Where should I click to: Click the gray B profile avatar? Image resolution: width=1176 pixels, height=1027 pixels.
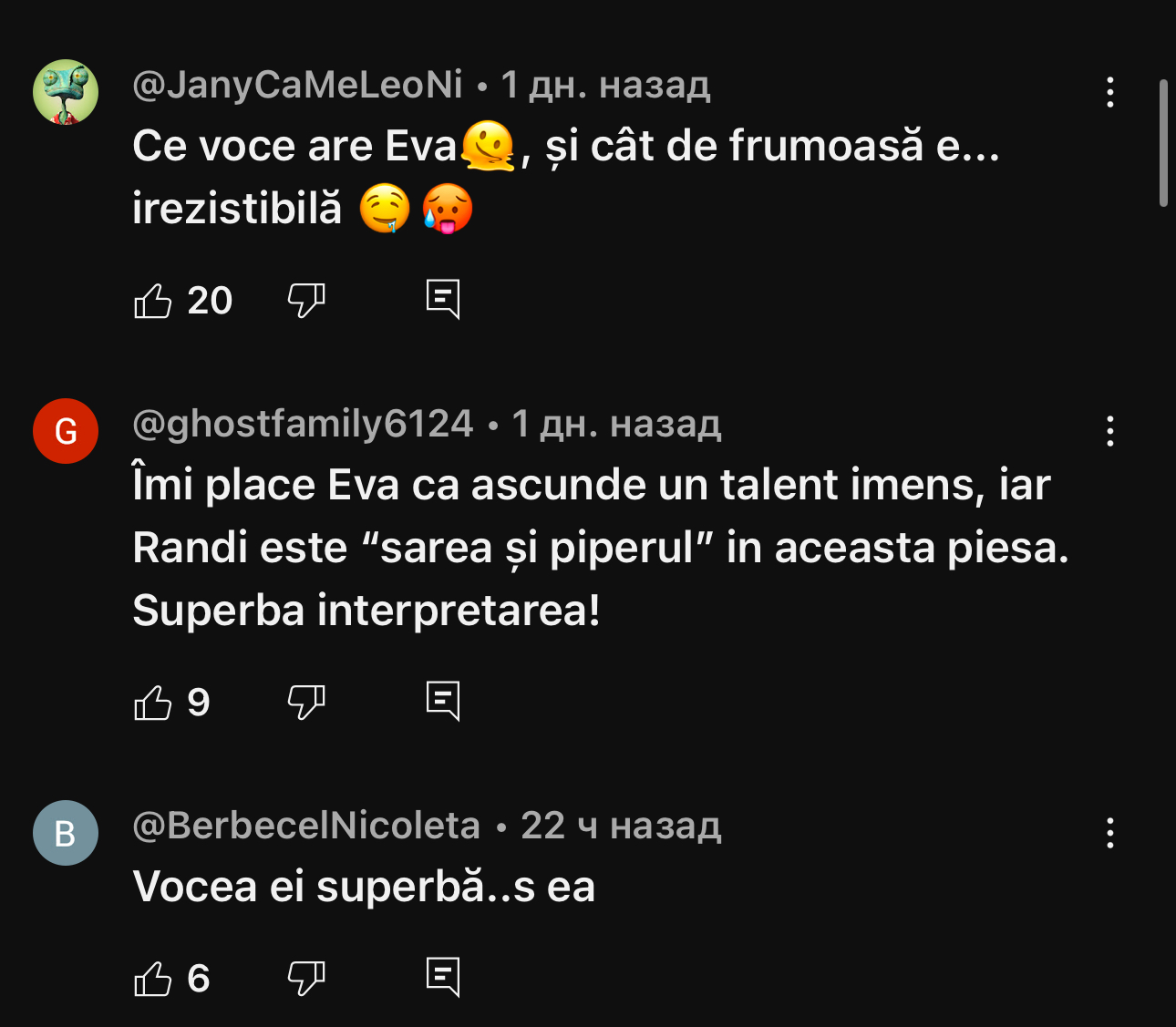click(66, 833)
